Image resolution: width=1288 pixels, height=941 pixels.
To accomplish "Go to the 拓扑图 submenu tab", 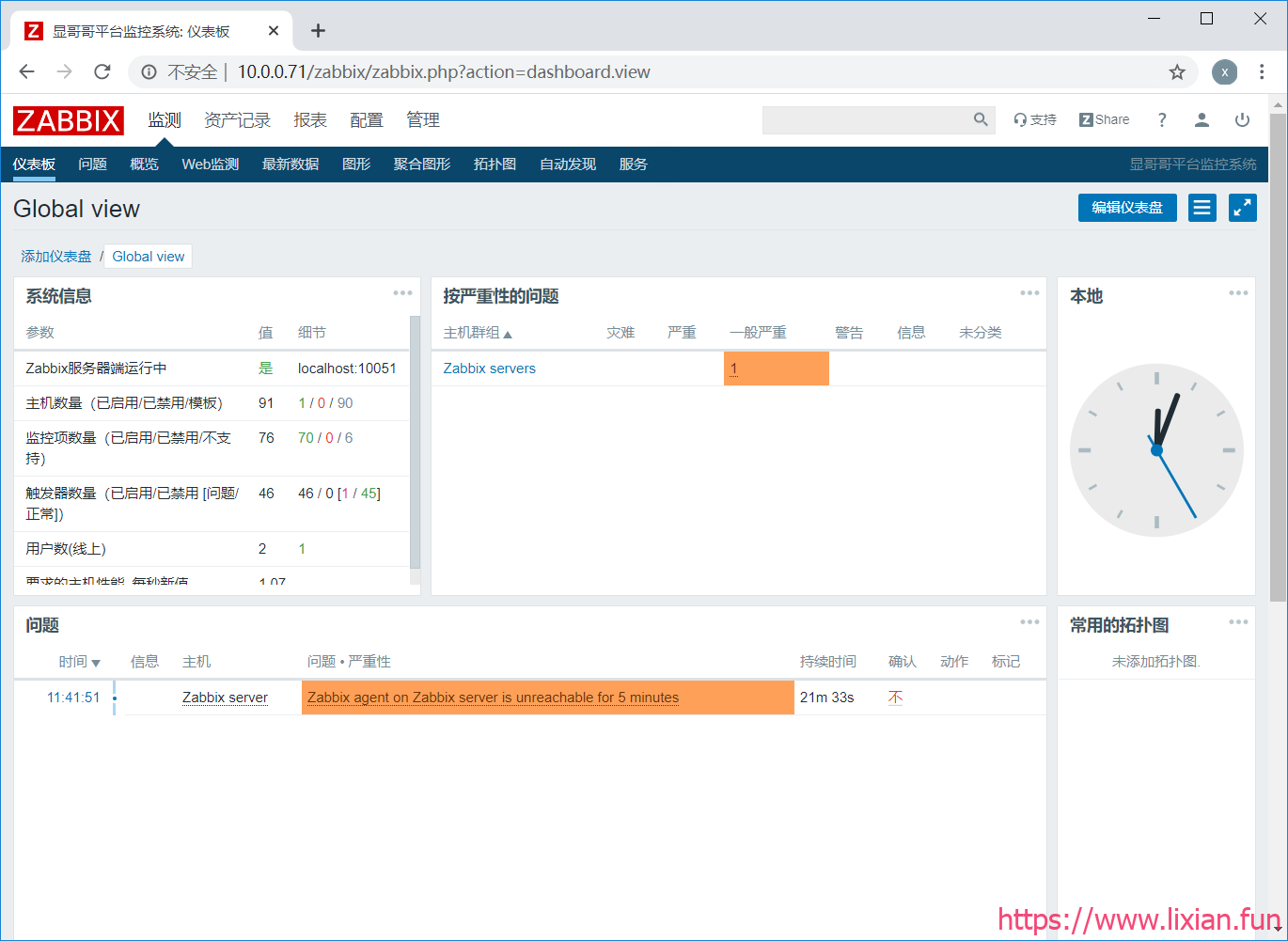I will 495,165.
